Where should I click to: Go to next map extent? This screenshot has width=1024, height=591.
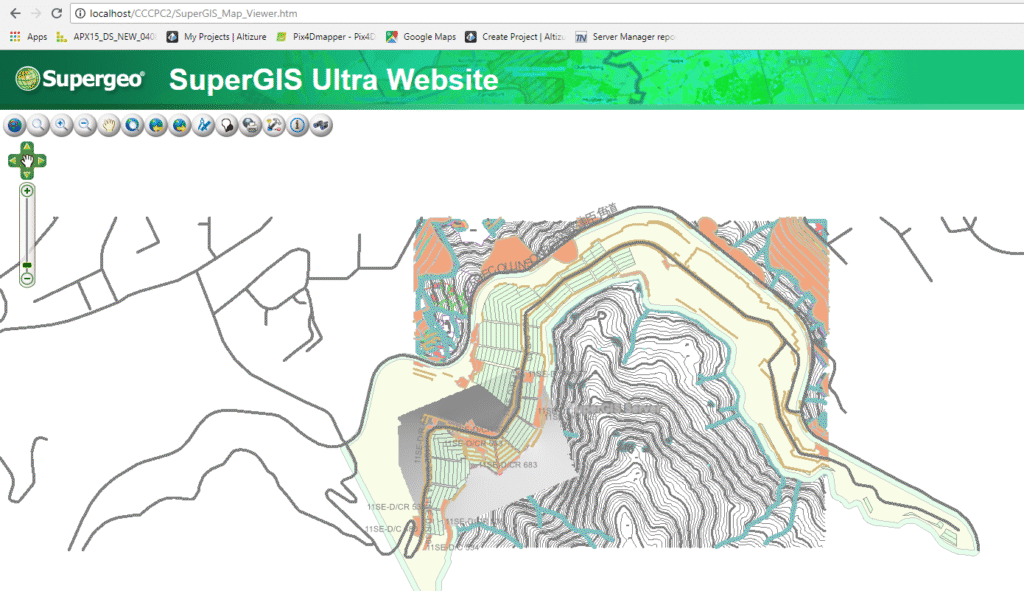pos(180,125)
